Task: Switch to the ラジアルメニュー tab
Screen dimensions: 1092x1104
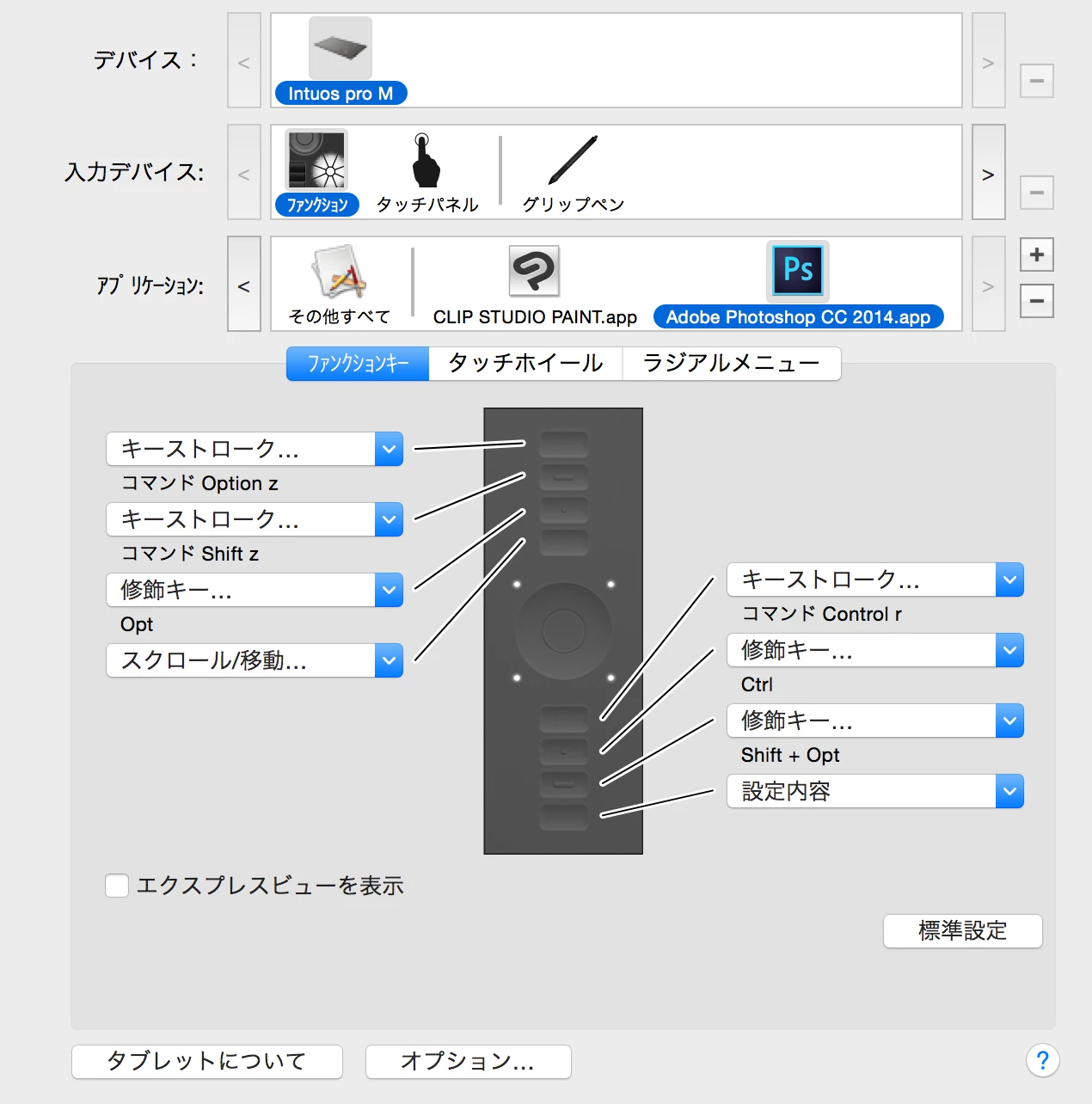Action: point(732,364)
